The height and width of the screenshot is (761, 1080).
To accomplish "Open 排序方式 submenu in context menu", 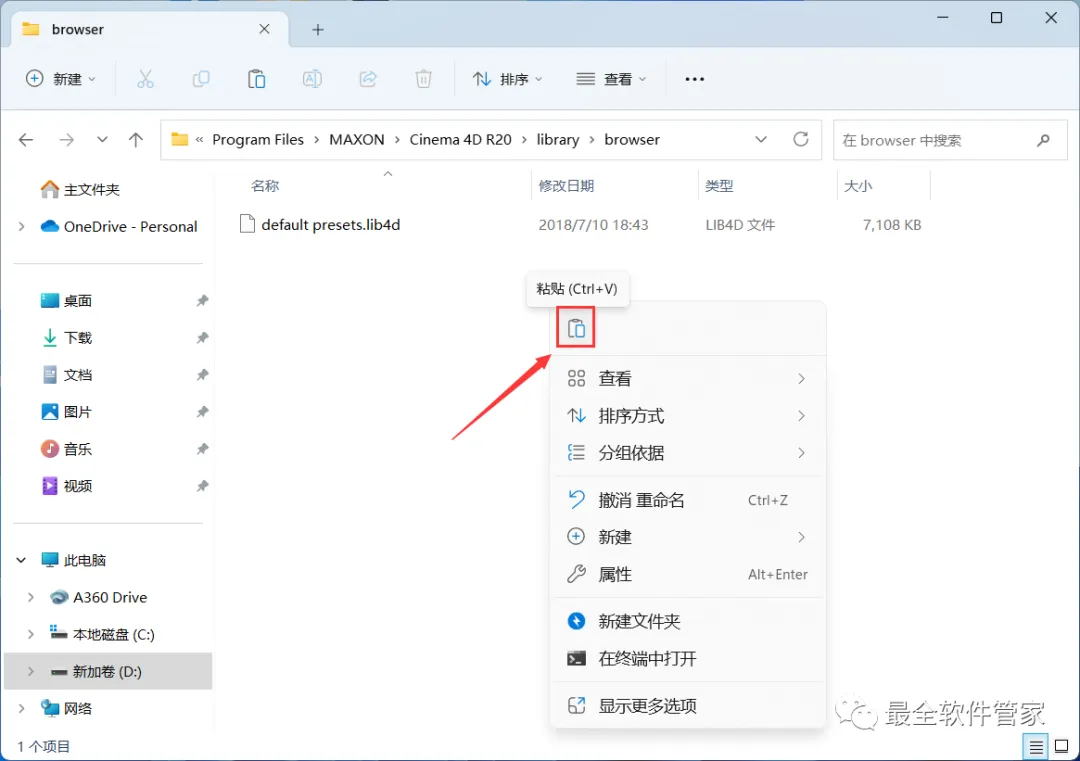I will pyautogui.click(x=688, y=416).
